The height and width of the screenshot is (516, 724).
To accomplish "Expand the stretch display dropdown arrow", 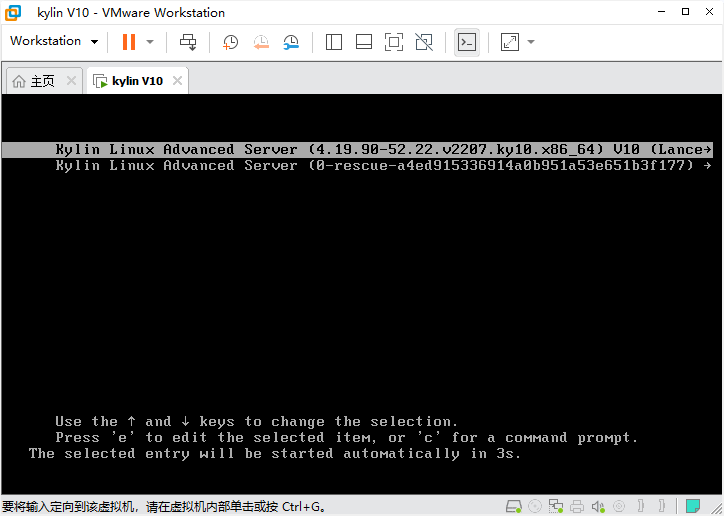I will pyautogui.click(x=531, y=42).
